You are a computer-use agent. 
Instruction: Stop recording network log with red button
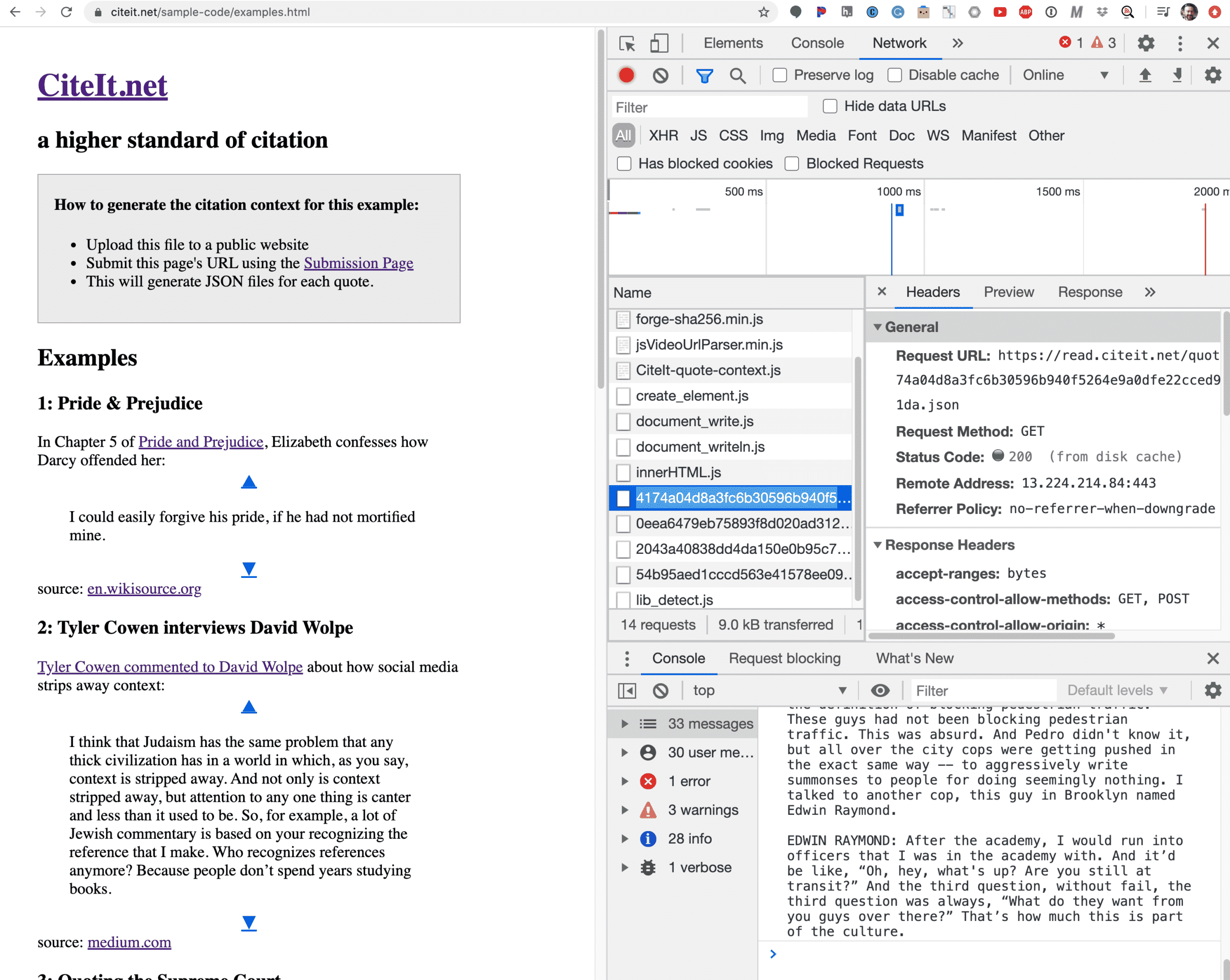627,75
